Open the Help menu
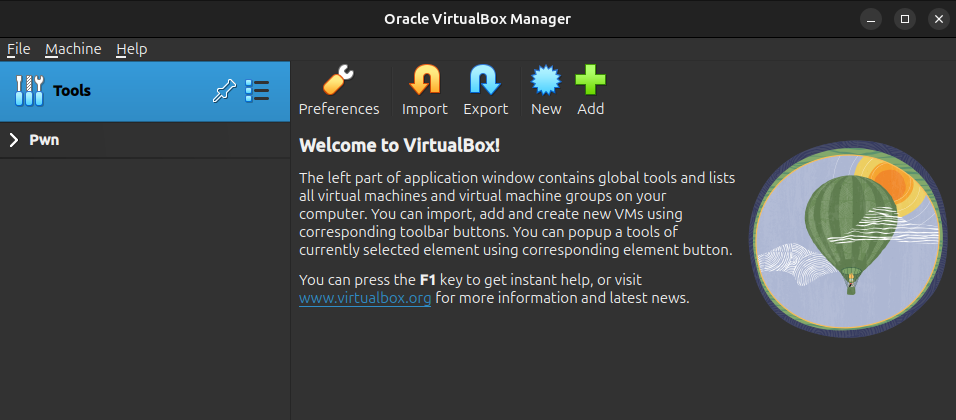The width and height of the screenshot is (956, 420). (132, 49)
